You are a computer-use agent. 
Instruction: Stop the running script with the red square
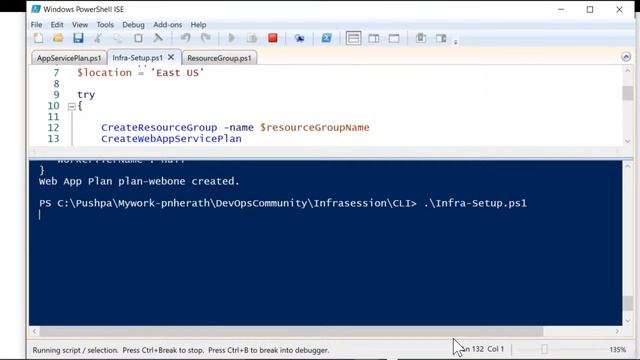click(273, 38)
